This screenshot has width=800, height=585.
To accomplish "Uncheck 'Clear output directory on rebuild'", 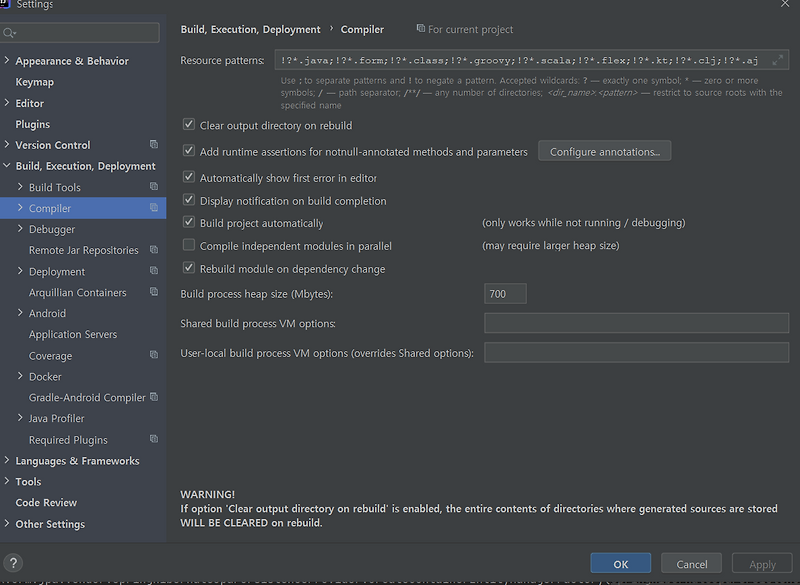I will [188, 124].
